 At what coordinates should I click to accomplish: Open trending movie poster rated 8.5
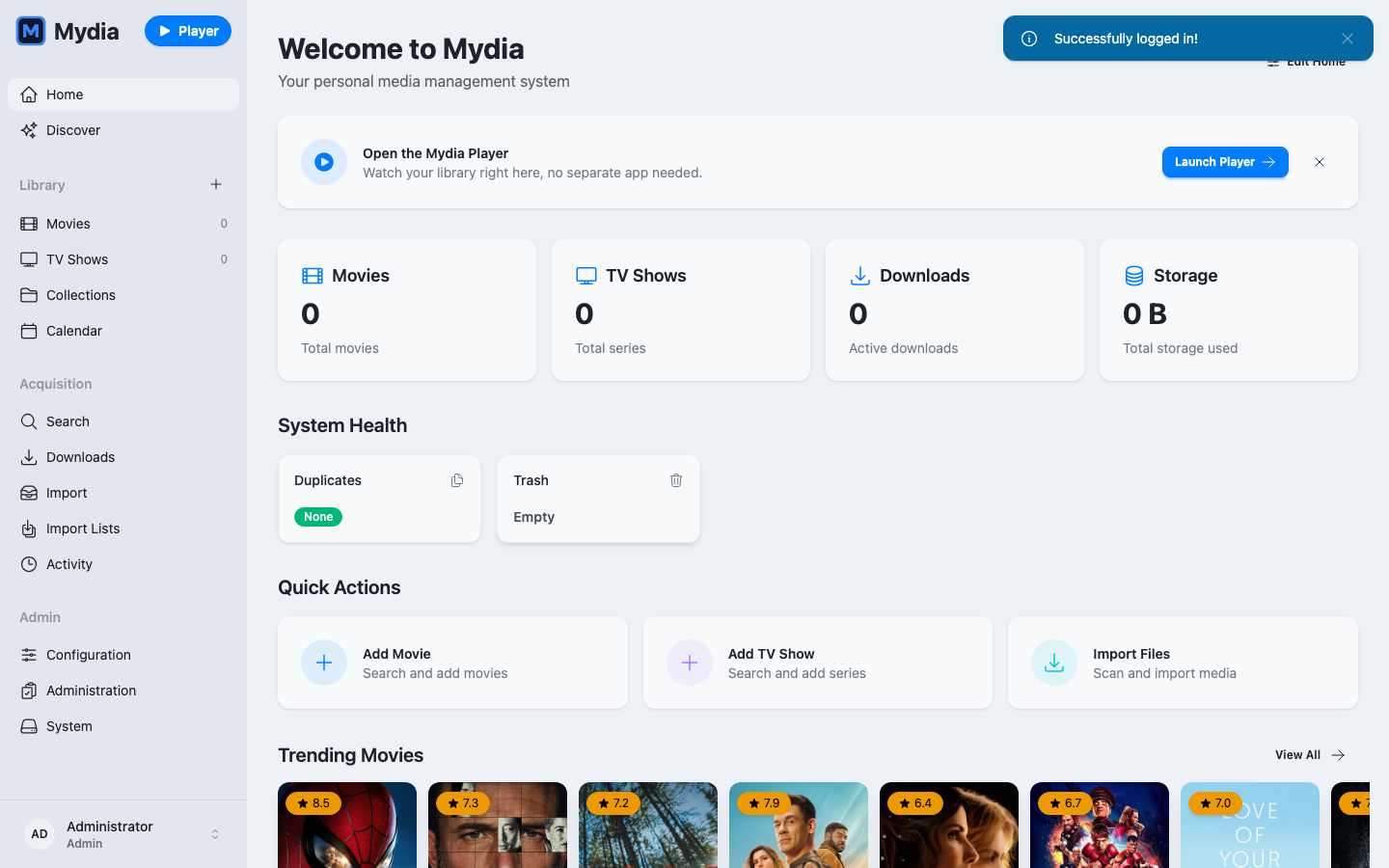pos(347,826)
